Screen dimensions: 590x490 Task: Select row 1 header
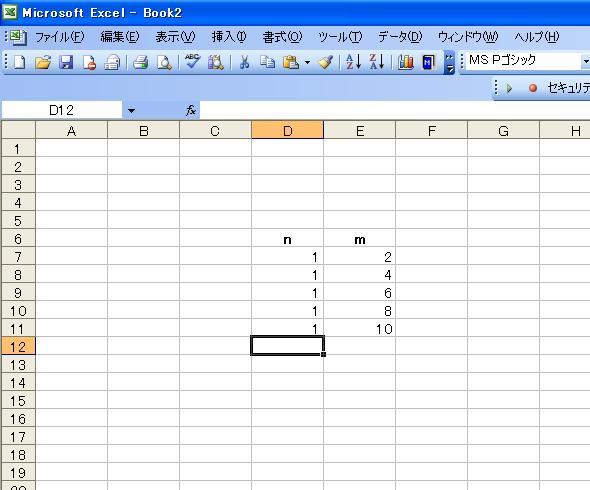click(x=18, y=149)
